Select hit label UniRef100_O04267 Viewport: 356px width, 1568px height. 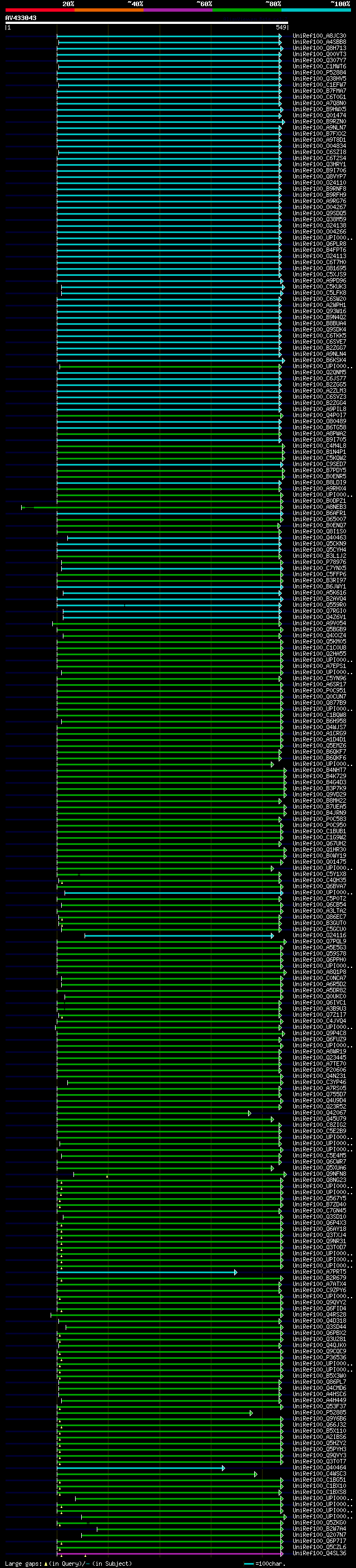tap(319, 207)
